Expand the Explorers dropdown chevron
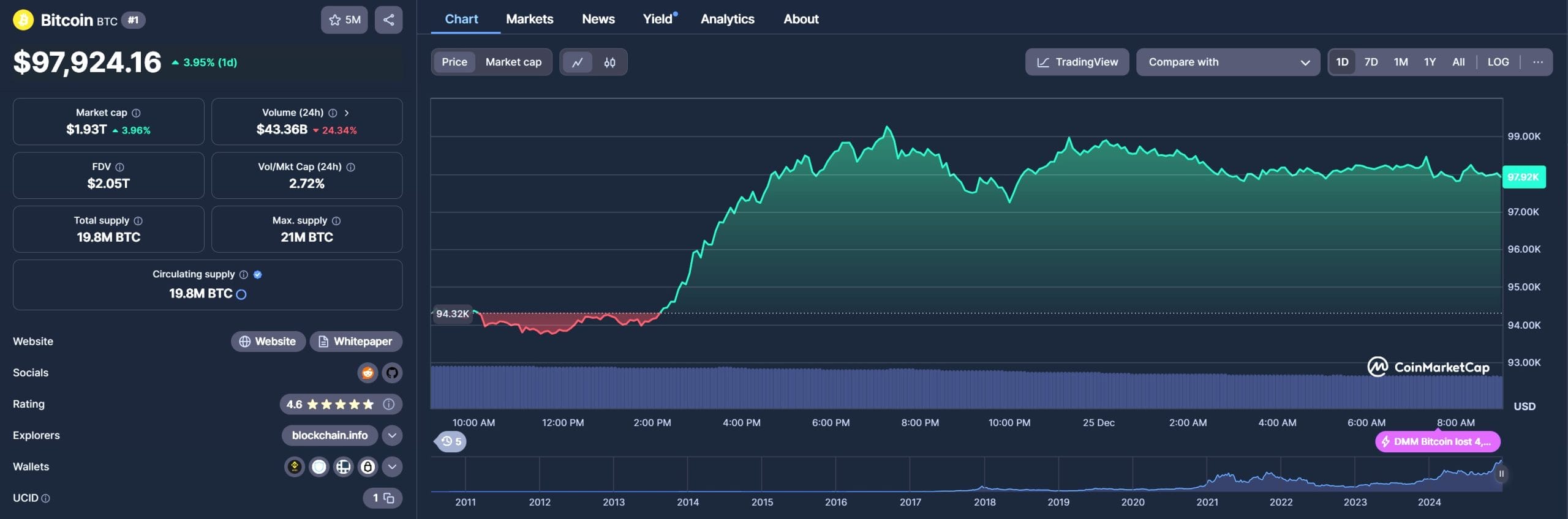1568x519 pixels. 392,435
